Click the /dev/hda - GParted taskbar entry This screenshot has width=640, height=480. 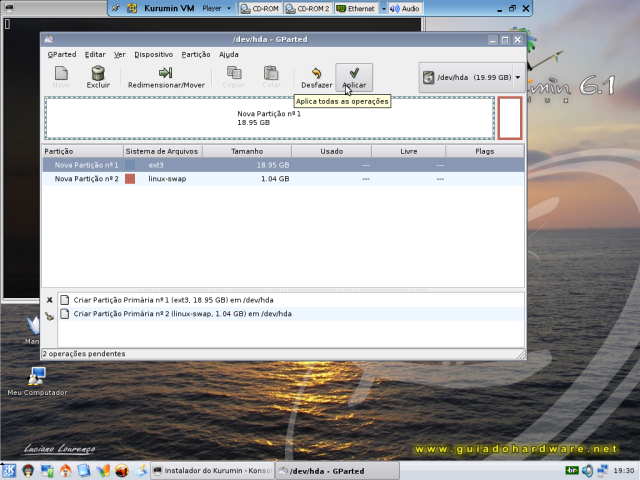click(337, 471)
